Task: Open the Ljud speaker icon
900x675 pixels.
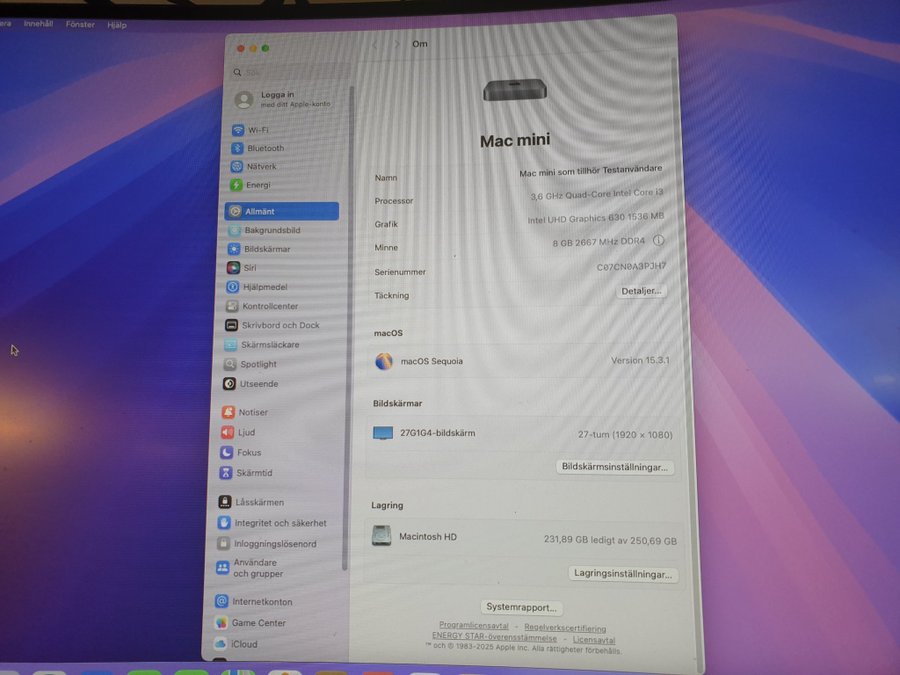Action: click(228, 432)
